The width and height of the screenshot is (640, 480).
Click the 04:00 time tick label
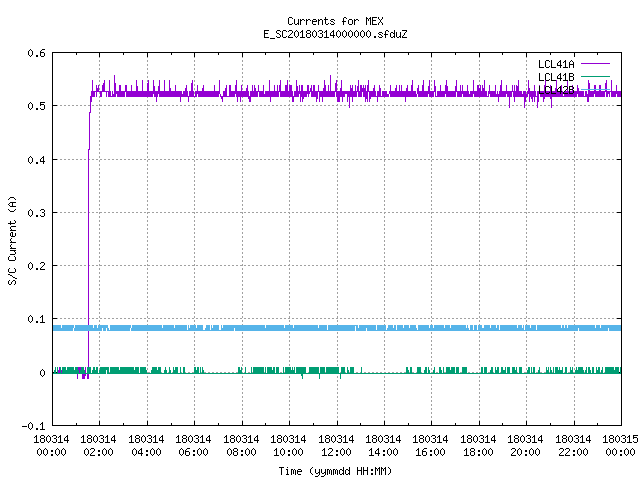(146, 452)
